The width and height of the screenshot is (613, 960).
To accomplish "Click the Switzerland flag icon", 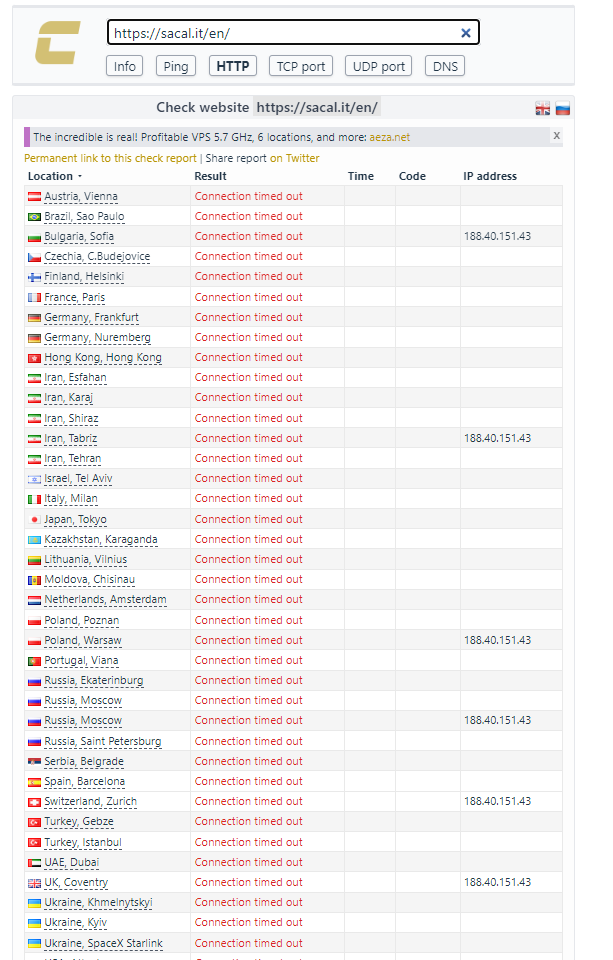I will click(34, 802).
